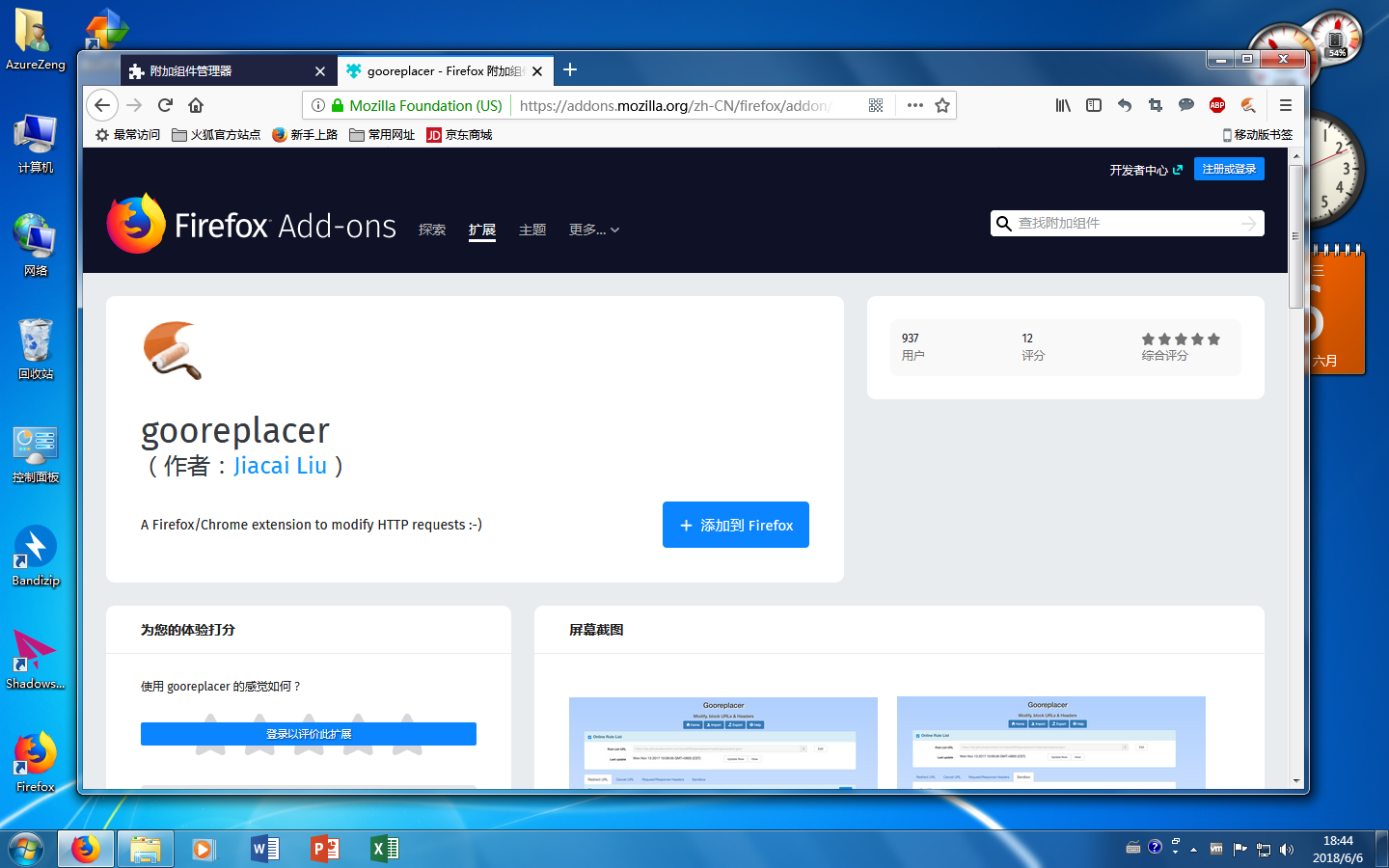This screenshot has height=868, width=1389.
Task: Open the media player taskbar icon
Action: (x=203, y=849)
